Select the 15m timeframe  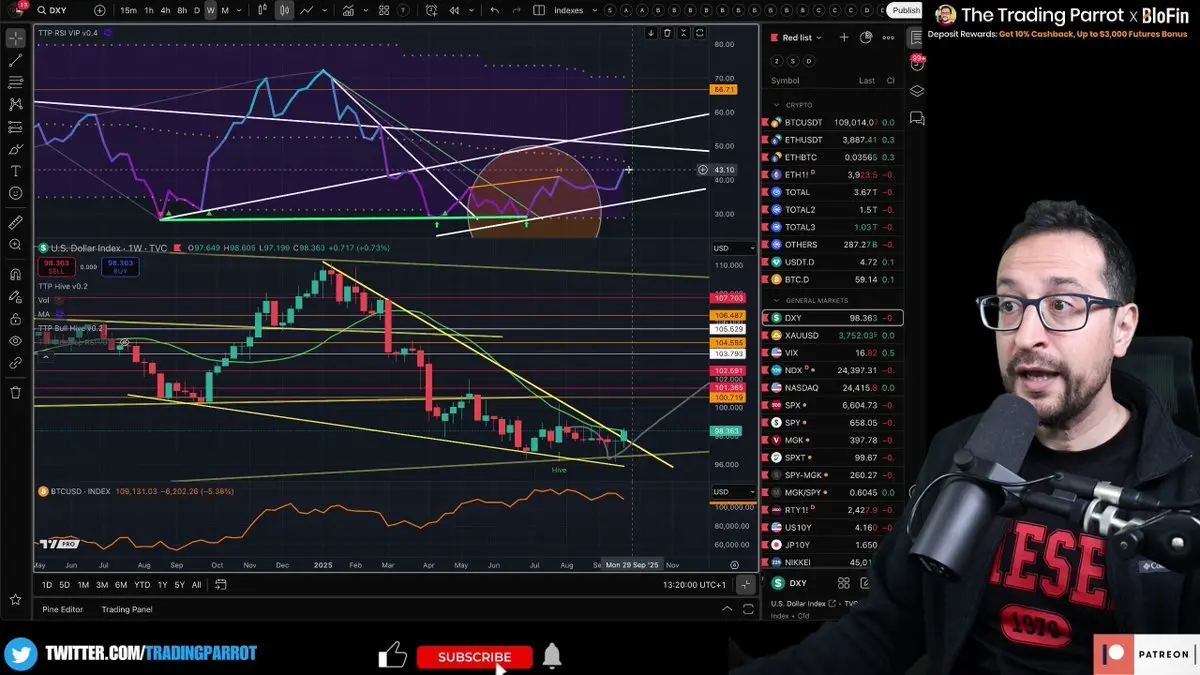pyautogui.click(x=128, y=10)
